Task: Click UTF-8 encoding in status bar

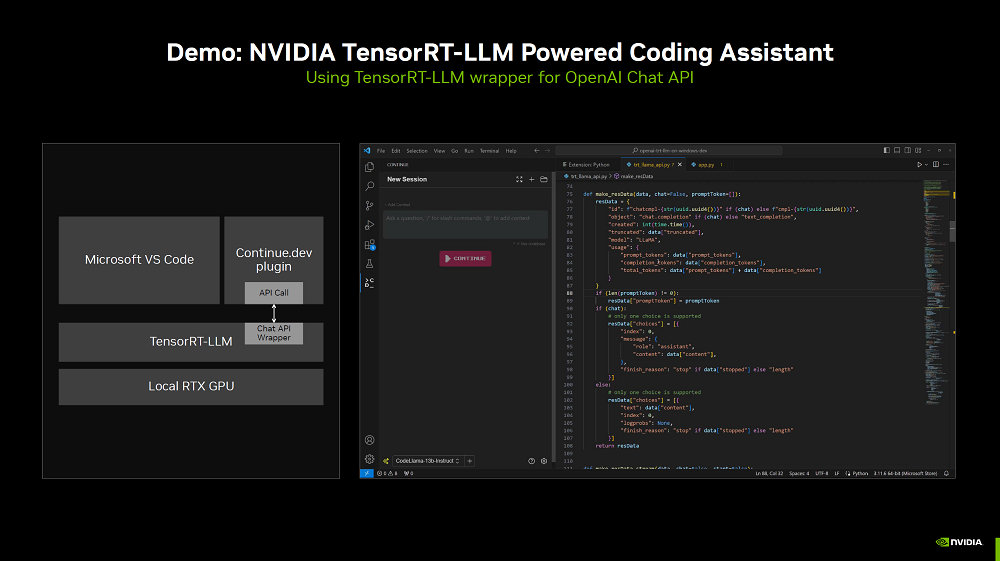Action: tap(821, 474)
